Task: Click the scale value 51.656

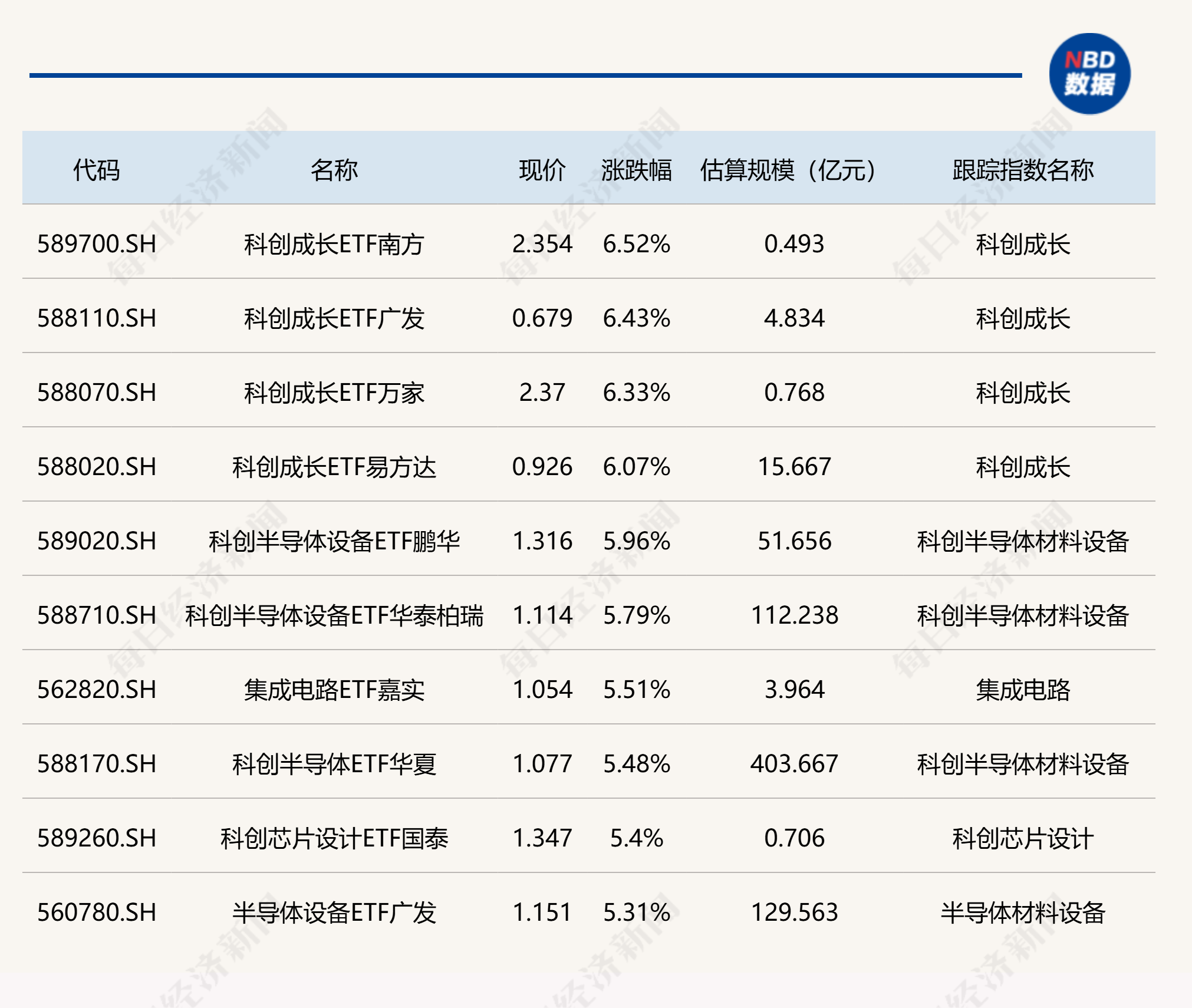Action: click(794, 541)
